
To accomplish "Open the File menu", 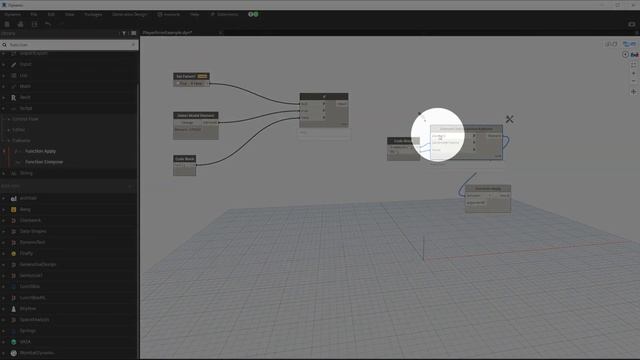I will click(x=34, y=14).
